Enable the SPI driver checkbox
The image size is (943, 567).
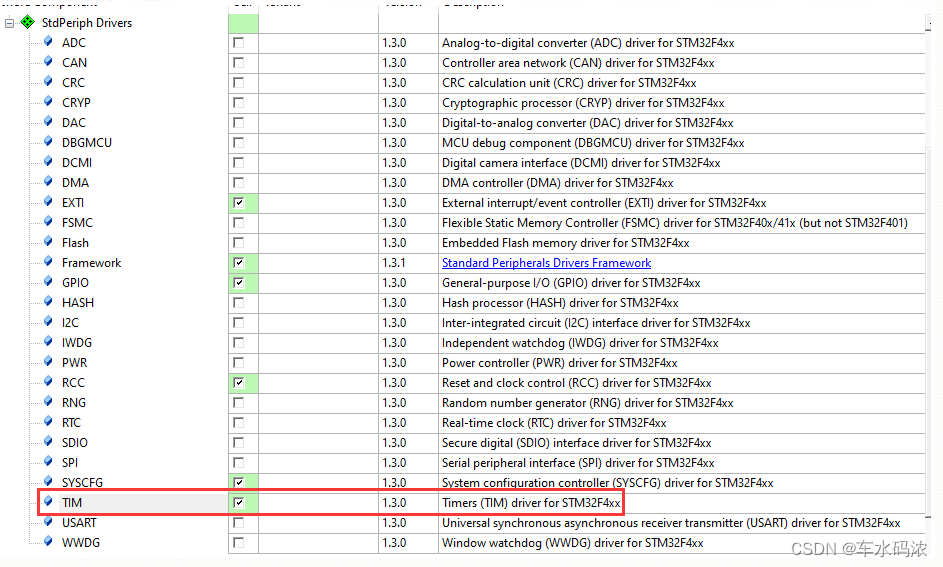[239, 462]
